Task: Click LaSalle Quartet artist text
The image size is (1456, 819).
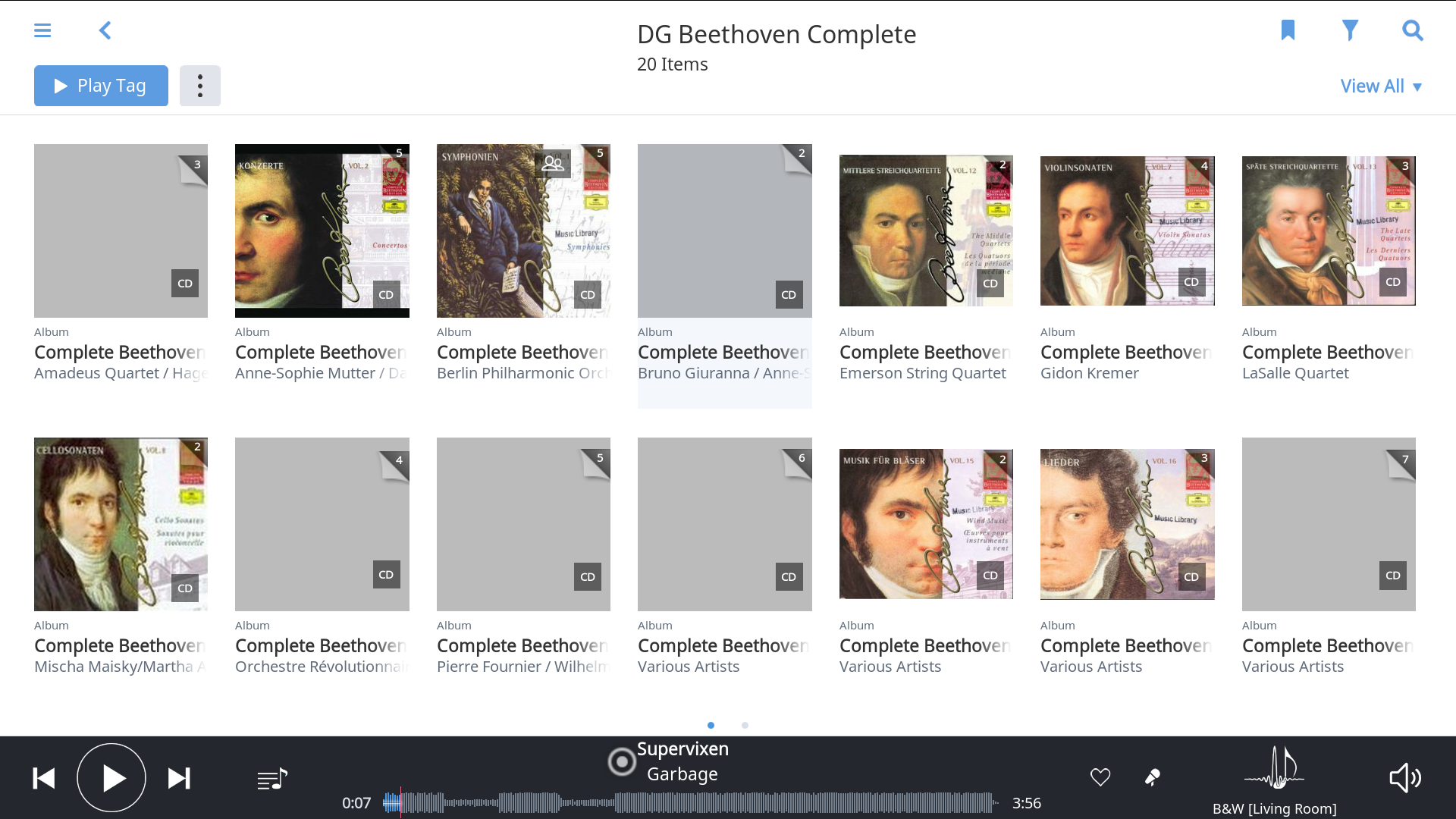Action: click(1295, 373)
